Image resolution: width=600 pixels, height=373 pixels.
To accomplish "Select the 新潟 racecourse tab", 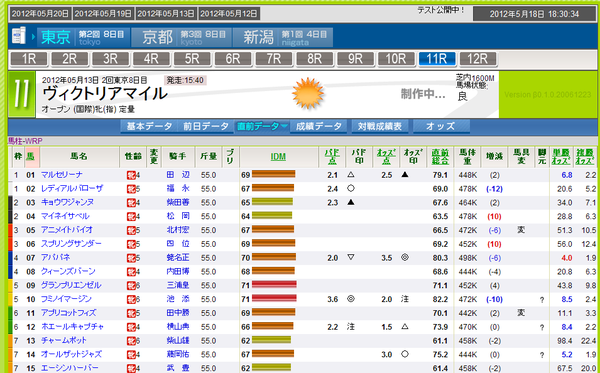I will (x=283, y=37).
